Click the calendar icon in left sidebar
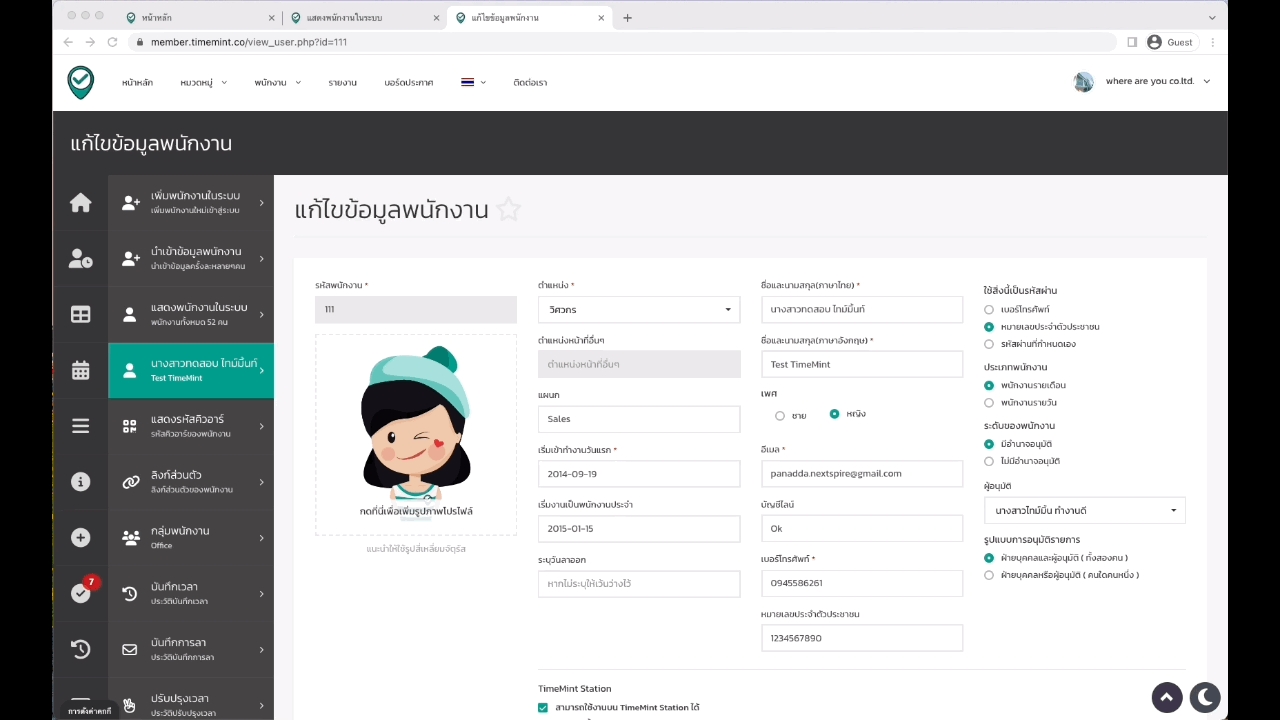This screenshot has height=720, width=1280. 81,370
